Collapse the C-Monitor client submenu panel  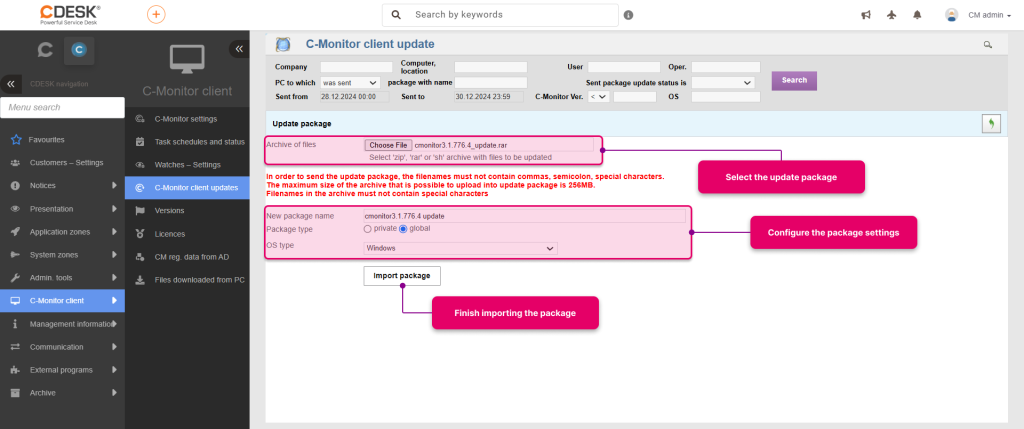coord(239,48)
